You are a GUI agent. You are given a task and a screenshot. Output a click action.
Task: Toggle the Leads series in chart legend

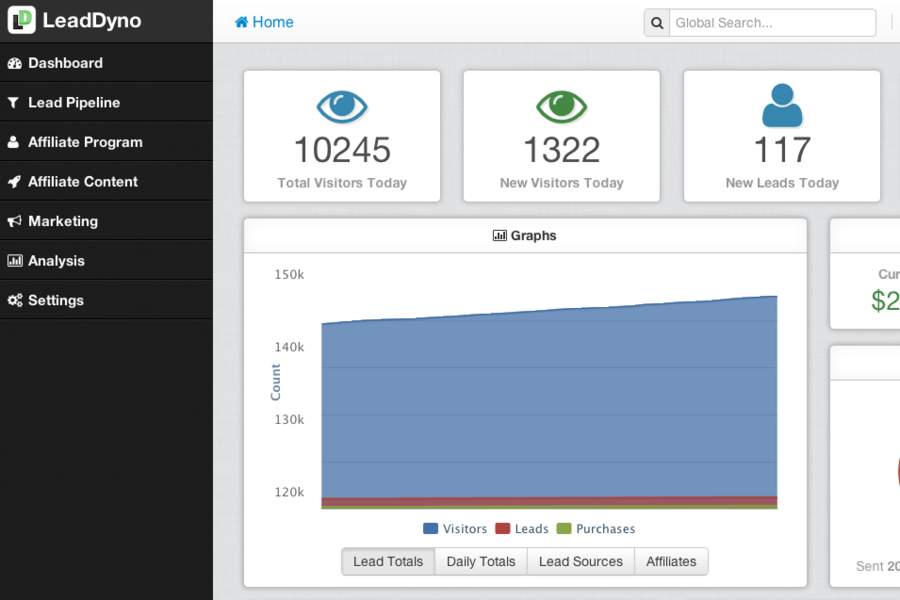point(522,529)
